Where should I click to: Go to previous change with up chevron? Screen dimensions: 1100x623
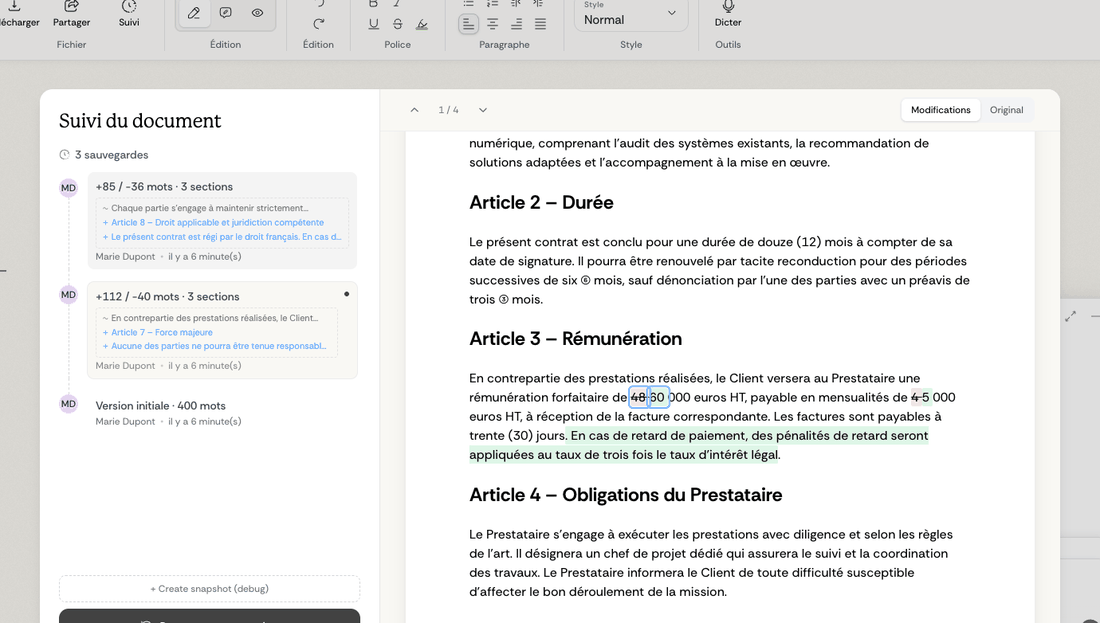pyautogui.click(x=415, y=110)
